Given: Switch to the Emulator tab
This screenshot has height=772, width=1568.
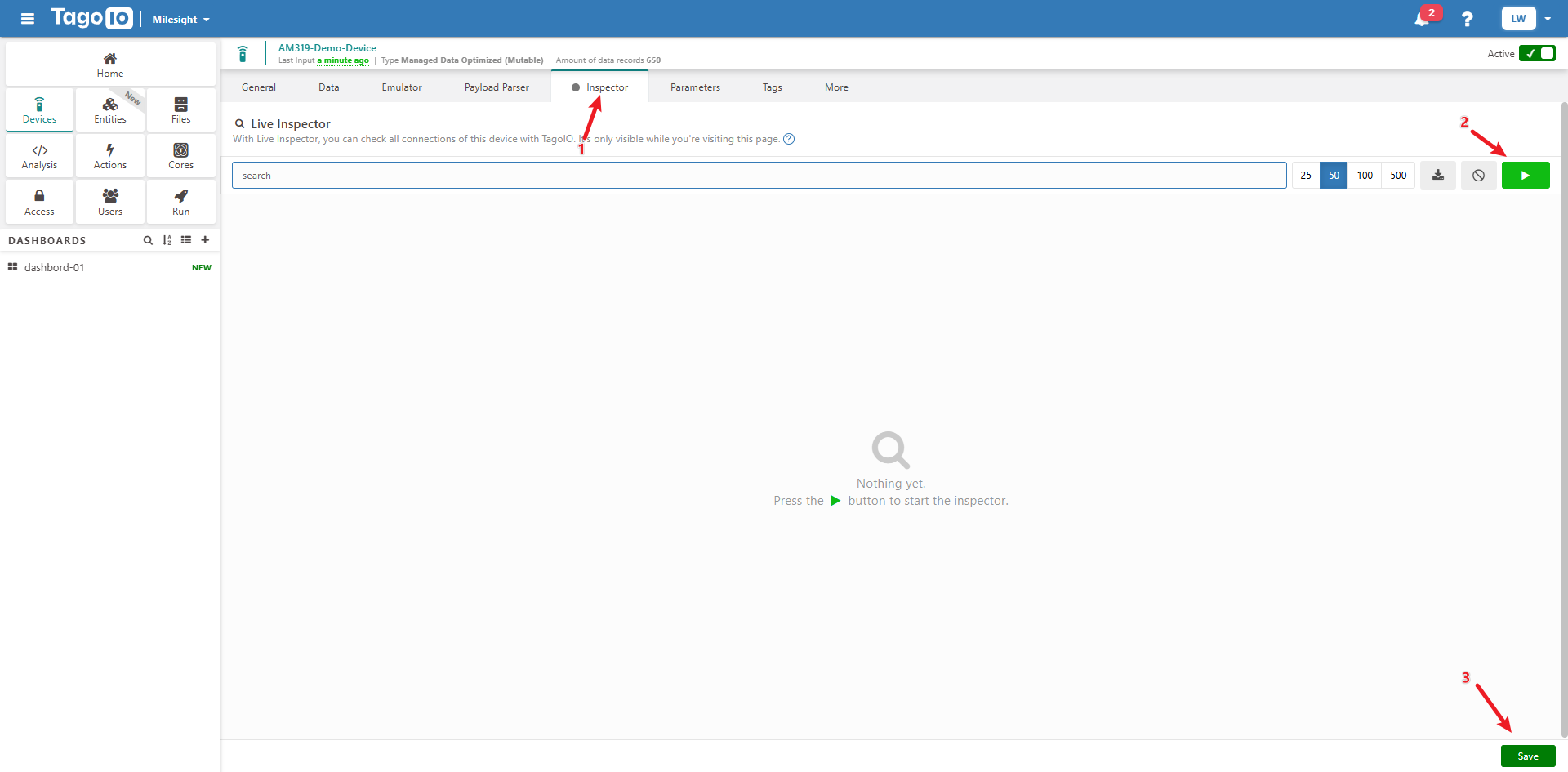Looking at the screenshot, I should 402,87.
